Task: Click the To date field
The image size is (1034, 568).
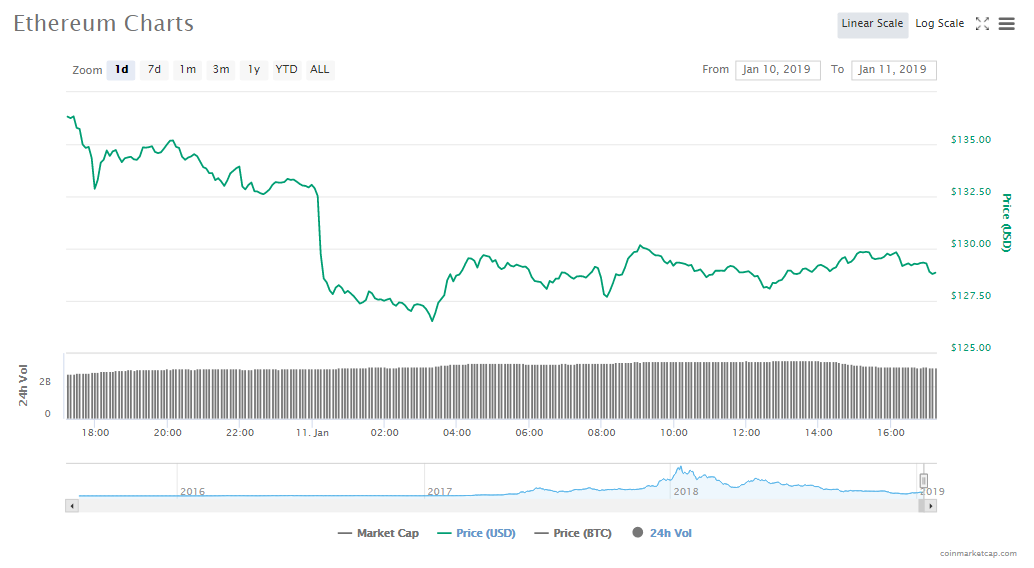Action: point(893,70)
